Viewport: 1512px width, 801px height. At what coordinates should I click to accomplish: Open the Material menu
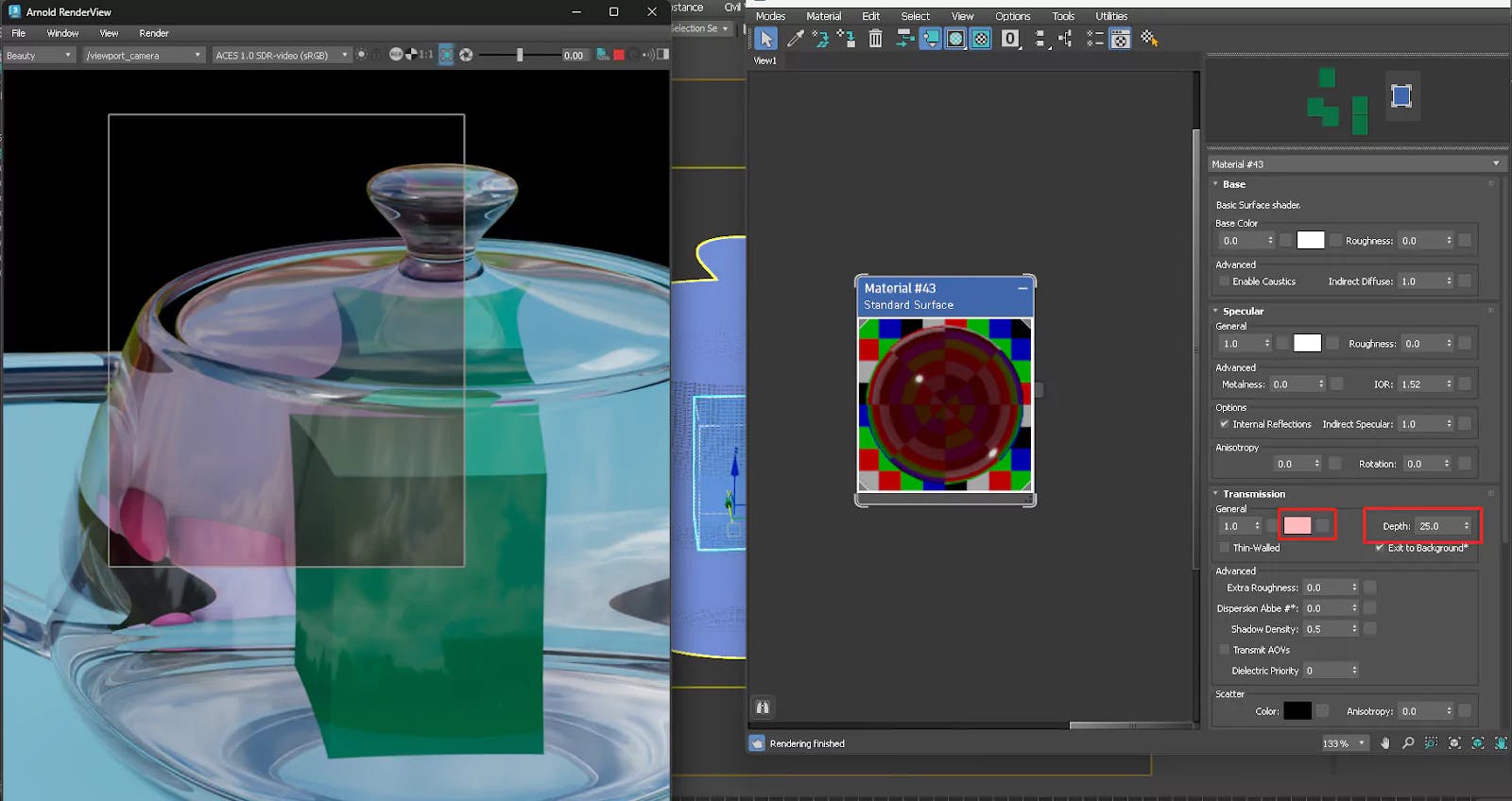click(823, 16)
